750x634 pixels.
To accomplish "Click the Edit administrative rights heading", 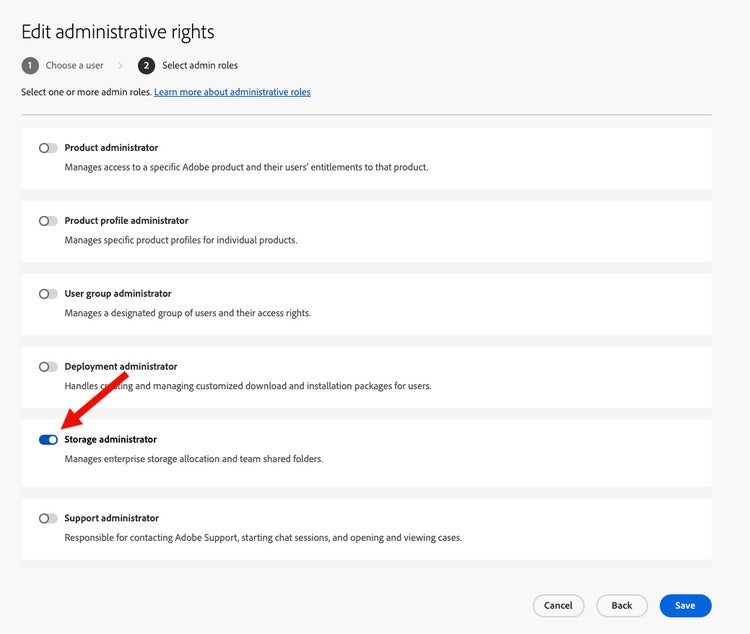I will [118, 33].
